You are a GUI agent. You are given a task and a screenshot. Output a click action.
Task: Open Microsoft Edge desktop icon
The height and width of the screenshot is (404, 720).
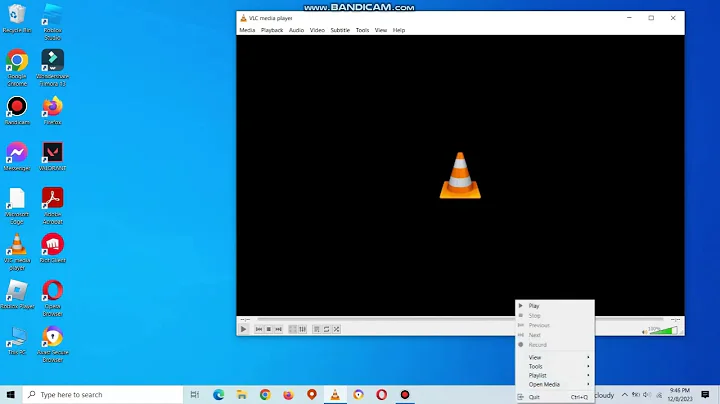(x=17, y=206)
